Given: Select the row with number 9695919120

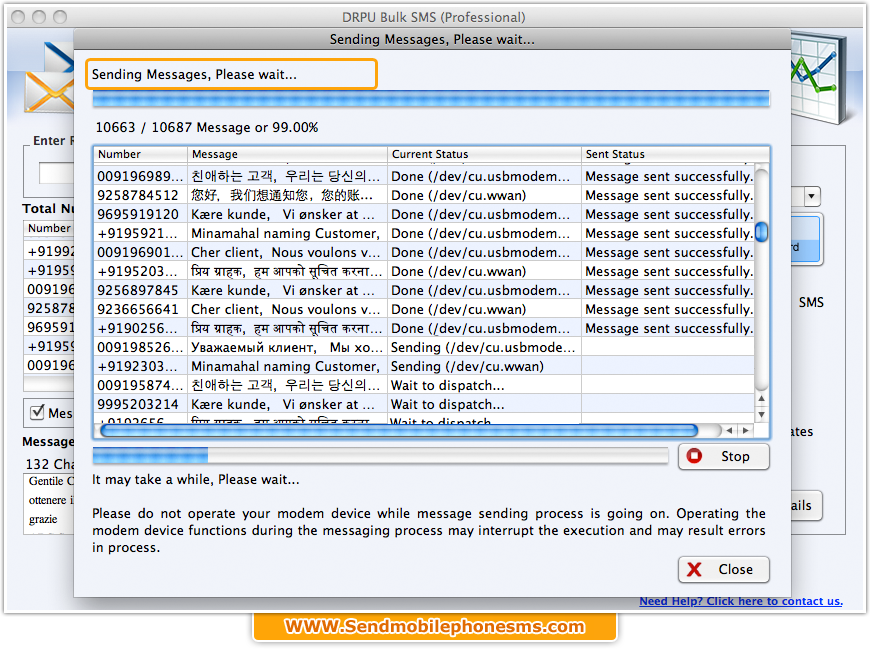Looking at the screenshot, I should (424, 214).
